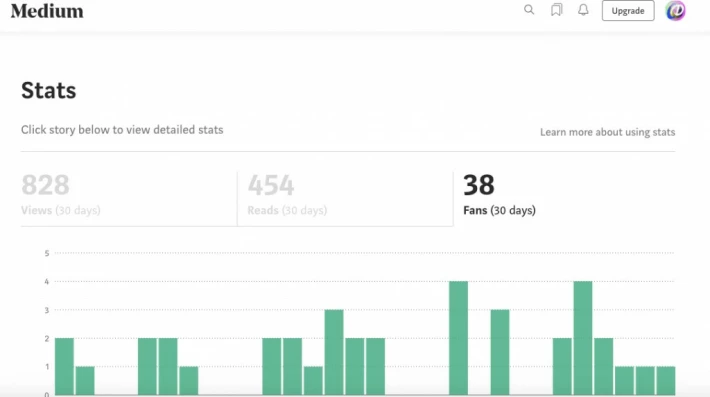Image resolution: width=710 pixels, height=397 pixels.
Task: Click 'Click story below to view detailed stats' text
Action: point(122,130)
